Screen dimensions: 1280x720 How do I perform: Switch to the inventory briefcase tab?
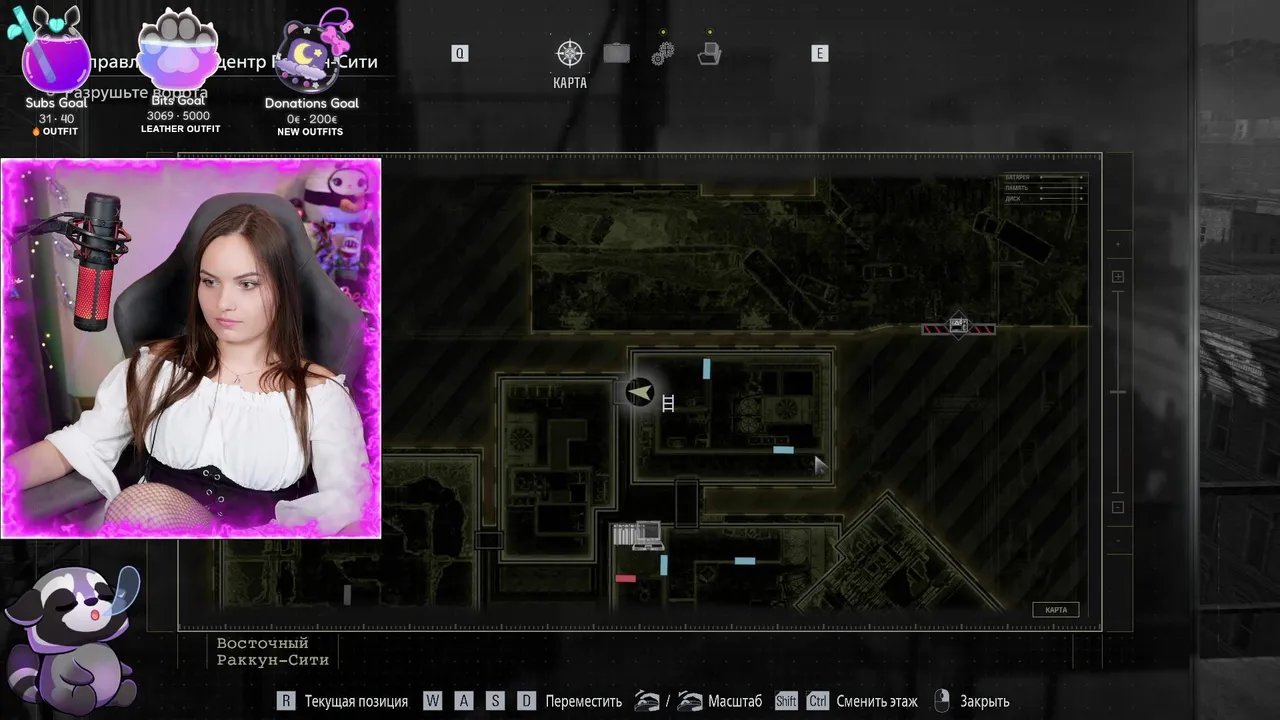pos(617,53)
